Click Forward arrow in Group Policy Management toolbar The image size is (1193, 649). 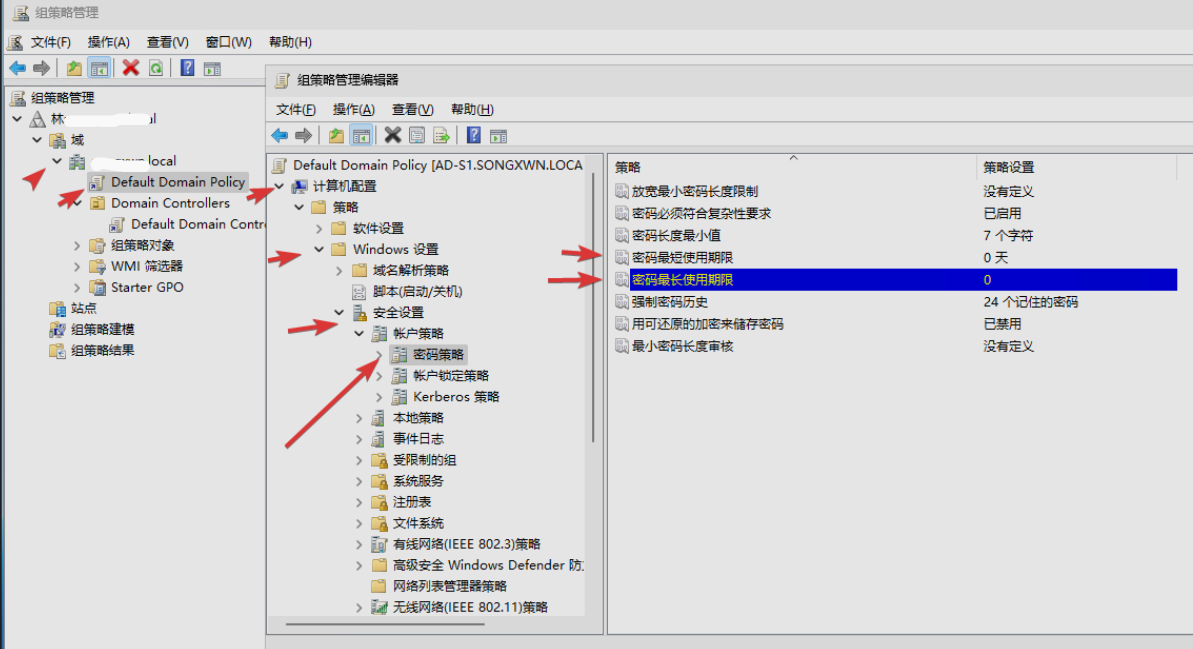click(42, 68)
